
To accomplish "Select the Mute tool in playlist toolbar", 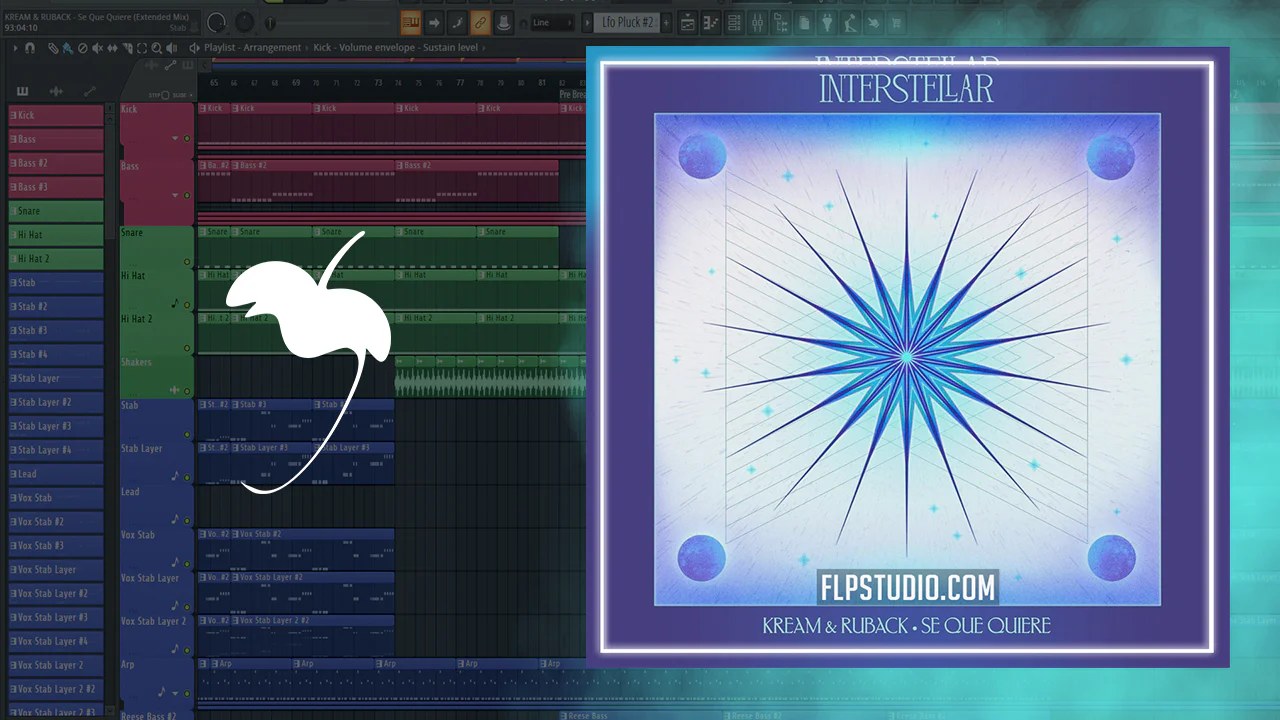I will (95, 48).
